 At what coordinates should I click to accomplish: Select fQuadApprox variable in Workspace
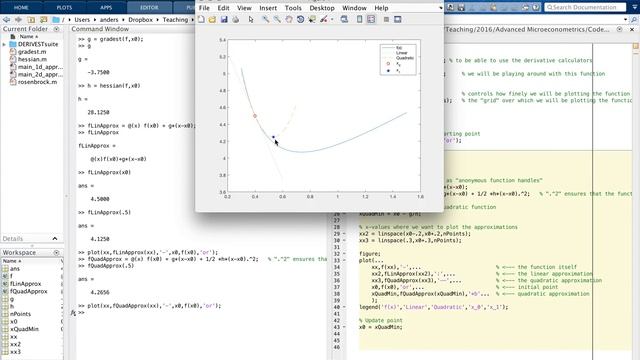point(29,291)
